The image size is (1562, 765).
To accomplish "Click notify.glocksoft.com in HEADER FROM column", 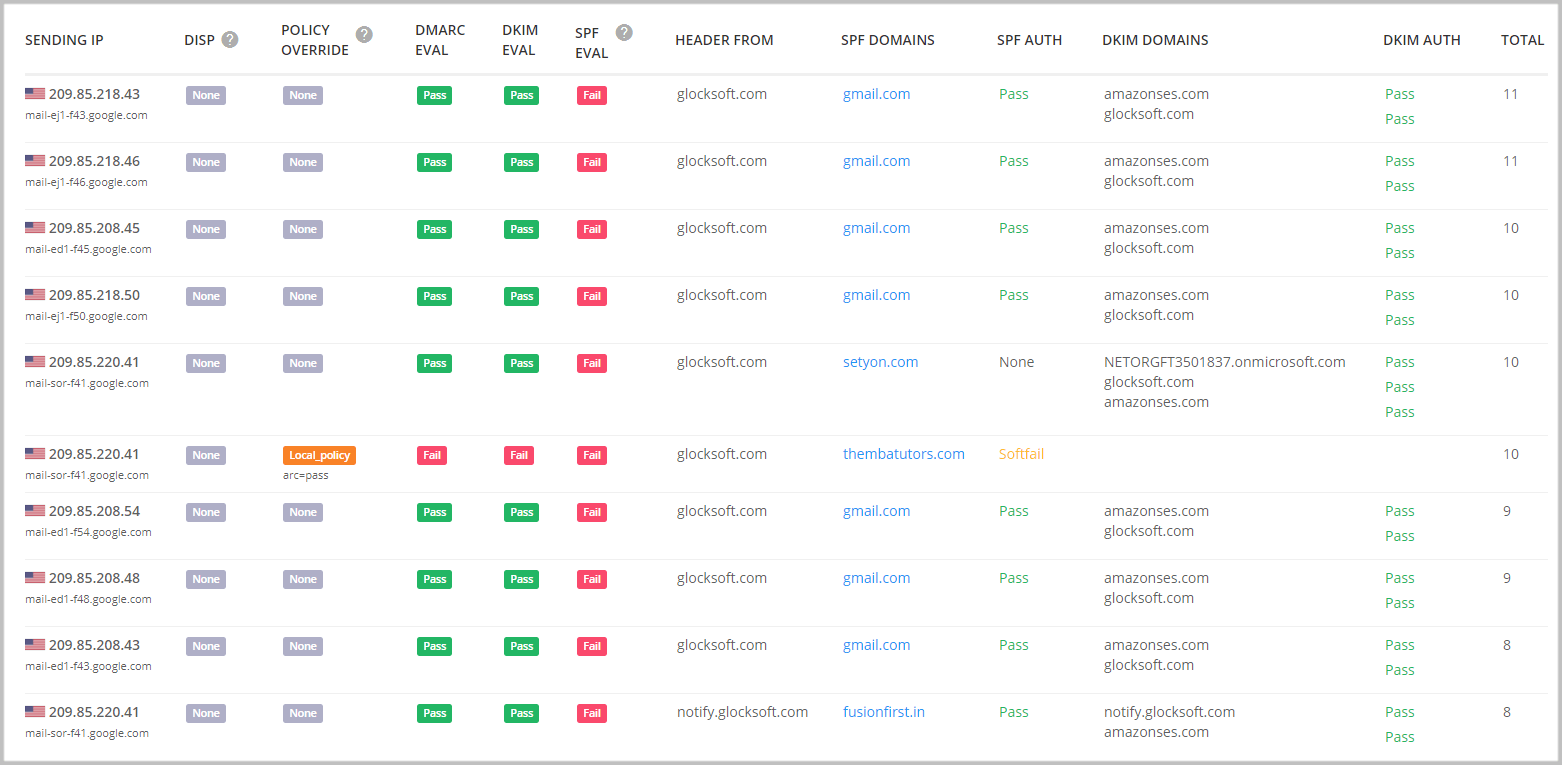I will point(743,712).
